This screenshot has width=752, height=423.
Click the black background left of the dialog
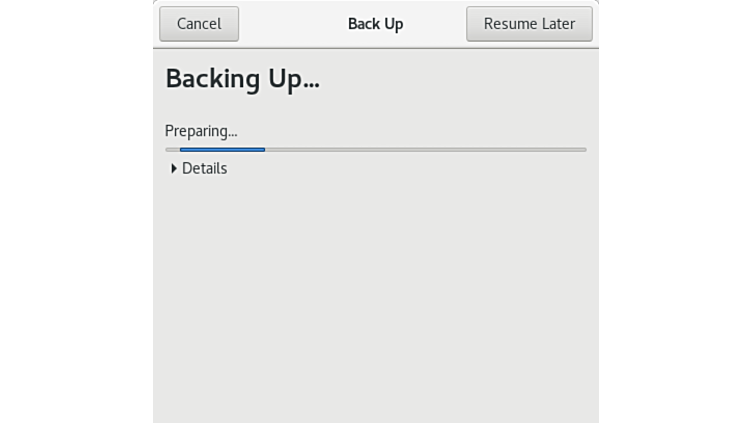75,211
